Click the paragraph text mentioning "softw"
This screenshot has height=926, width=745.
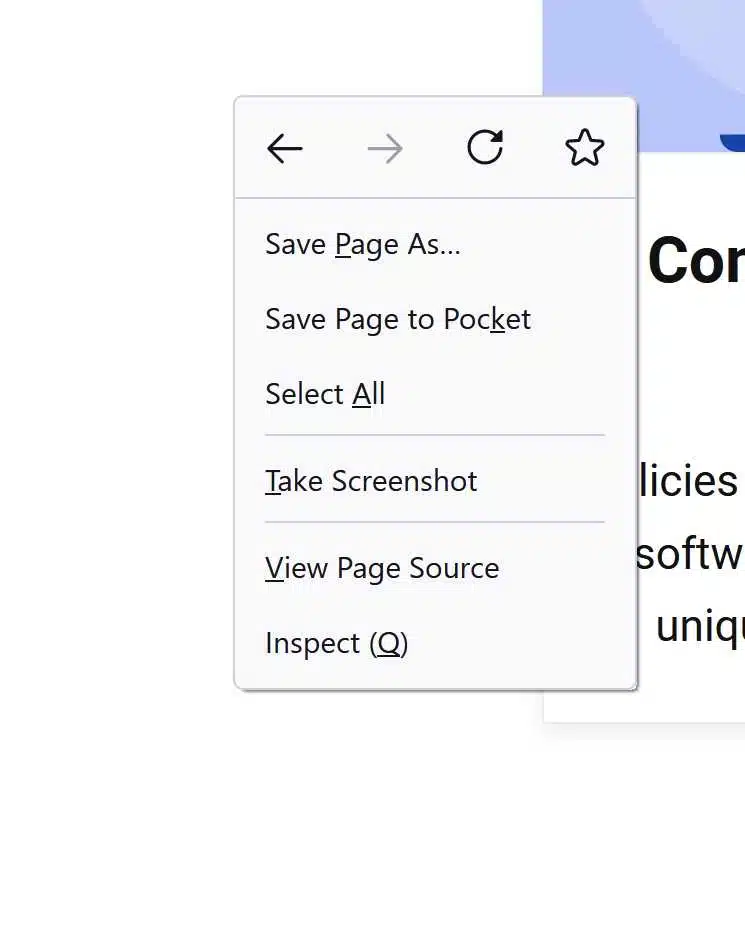pyautogui.click(x=700, y=553)
